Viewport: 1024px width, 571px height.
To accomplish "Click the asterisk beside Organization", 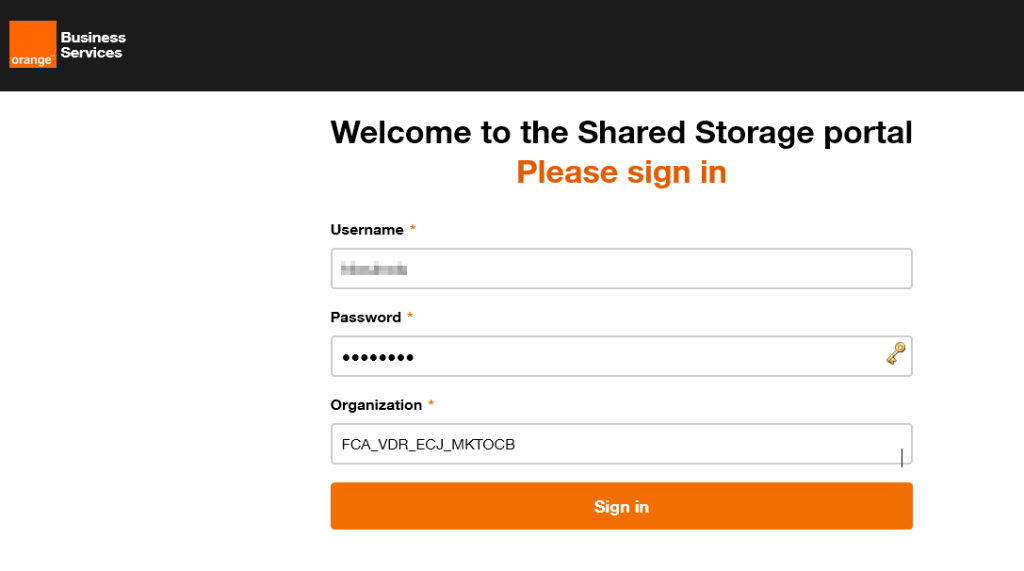I will [x=431, y=403].
